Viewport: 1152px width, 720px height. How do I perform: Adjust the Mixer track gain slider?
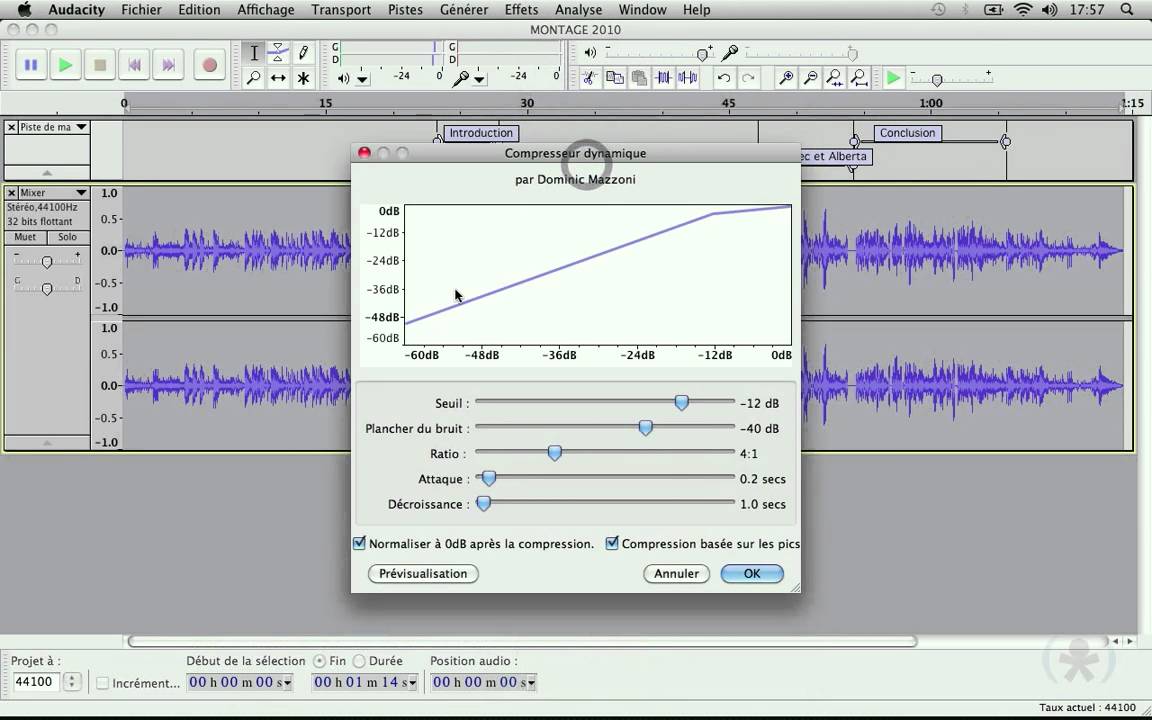pyautogui.click(x=47, y=262)
